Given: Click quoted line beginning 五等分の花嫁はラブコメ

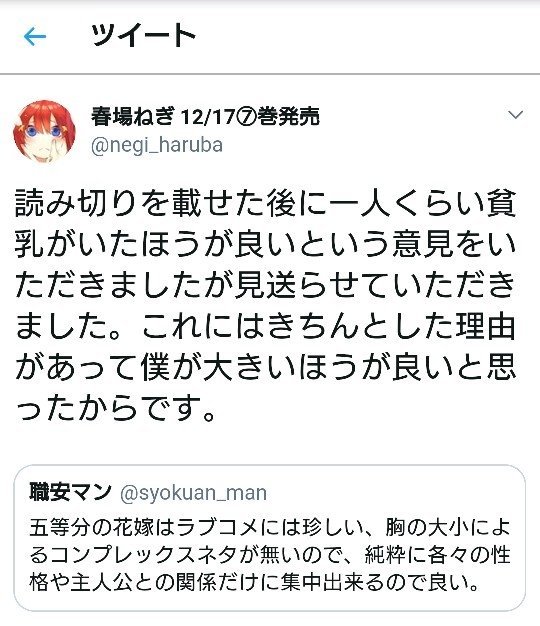Looking at the screenshot, I should point(270,528).
